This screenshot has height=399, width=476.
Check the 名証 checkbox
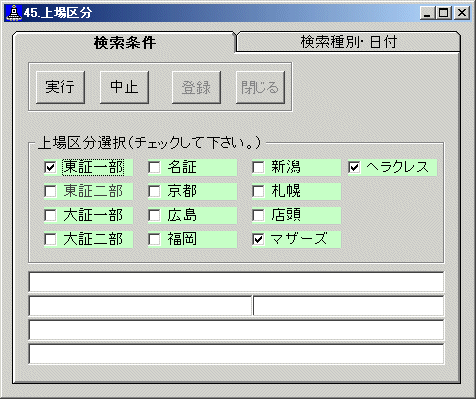154,167
